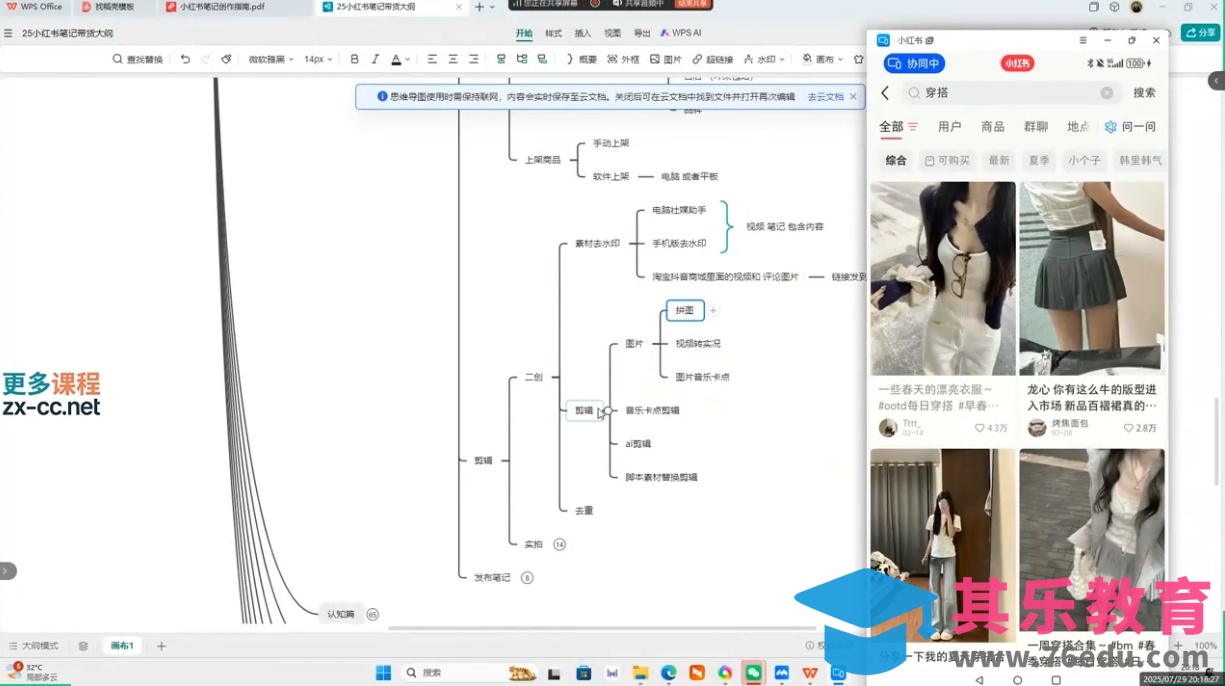Viewport: 1225px width, 686px height.
Task: Toggle bold text formatting
Action: (354, 60)
